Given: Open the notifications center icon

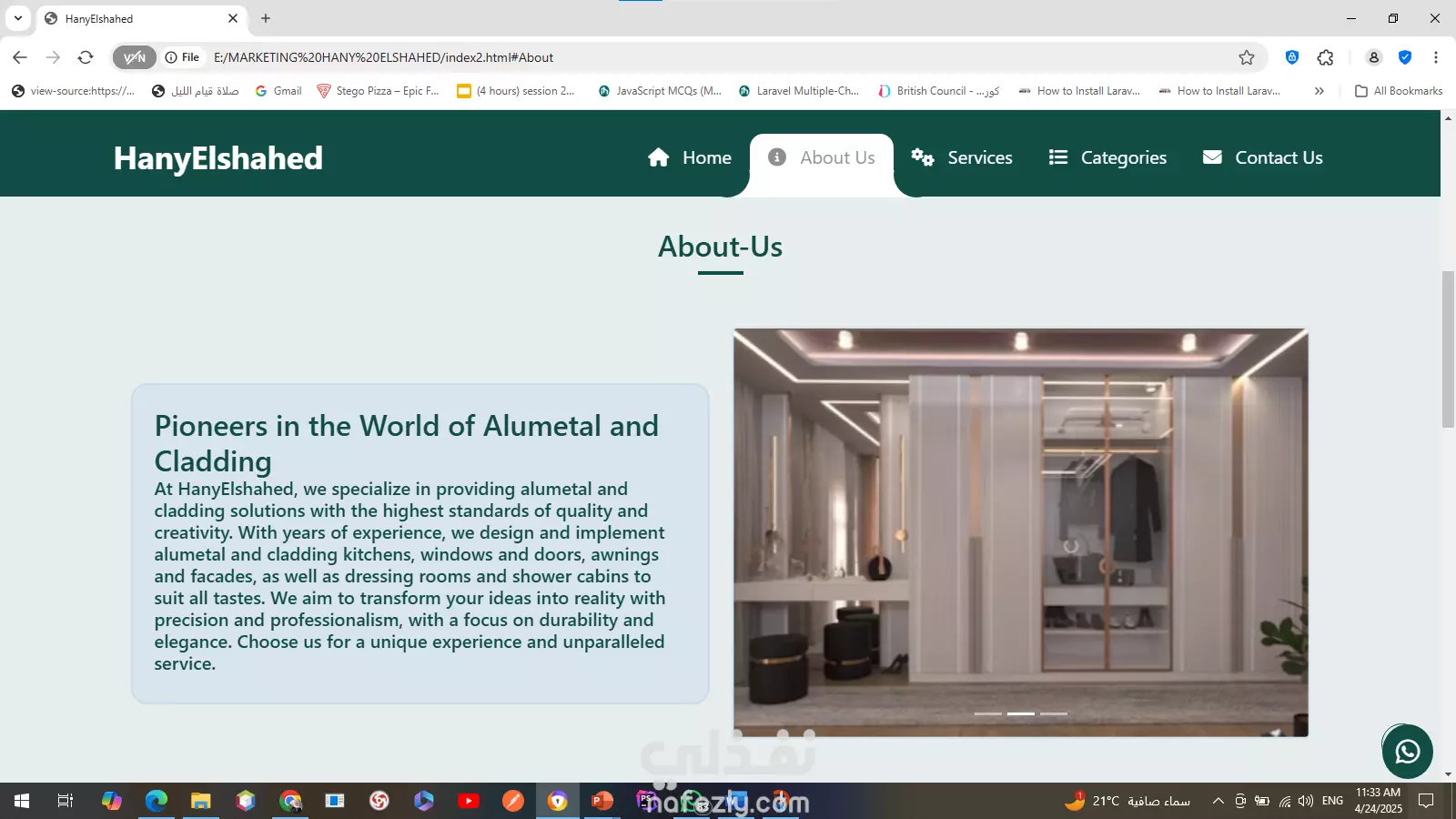Looking at the screenshot, I should coord(1426,801).
